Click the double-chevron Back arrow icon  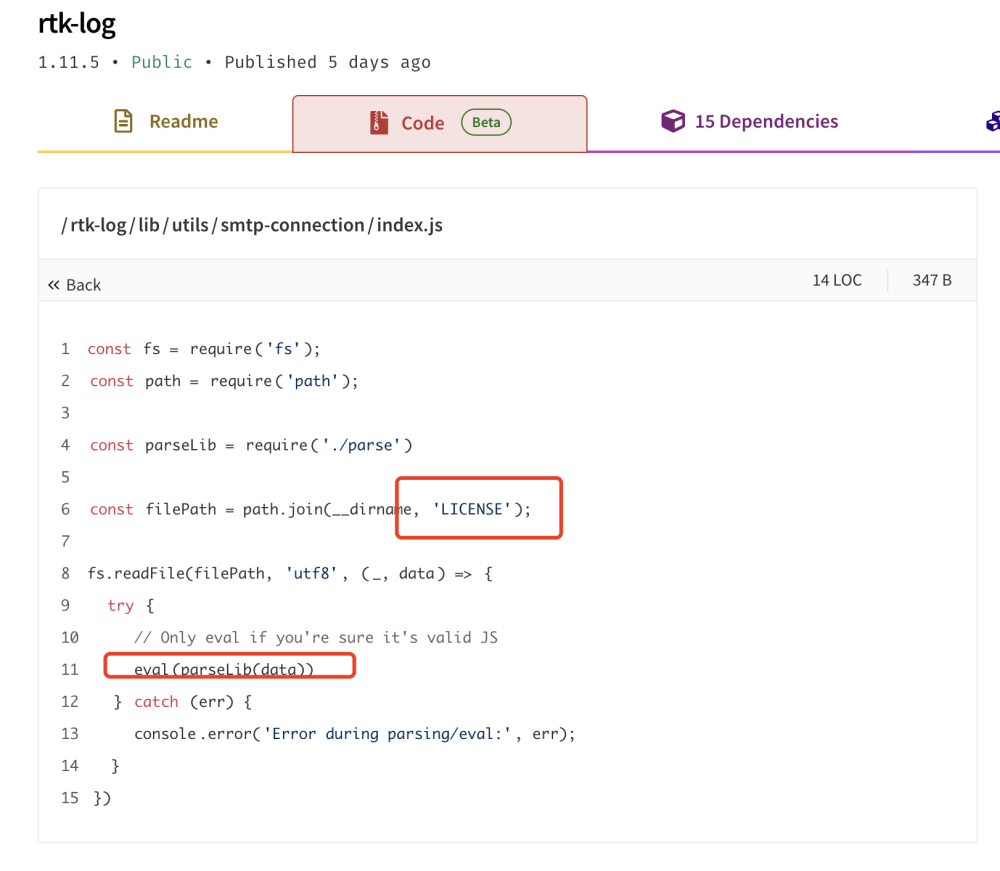coord(54,285)
